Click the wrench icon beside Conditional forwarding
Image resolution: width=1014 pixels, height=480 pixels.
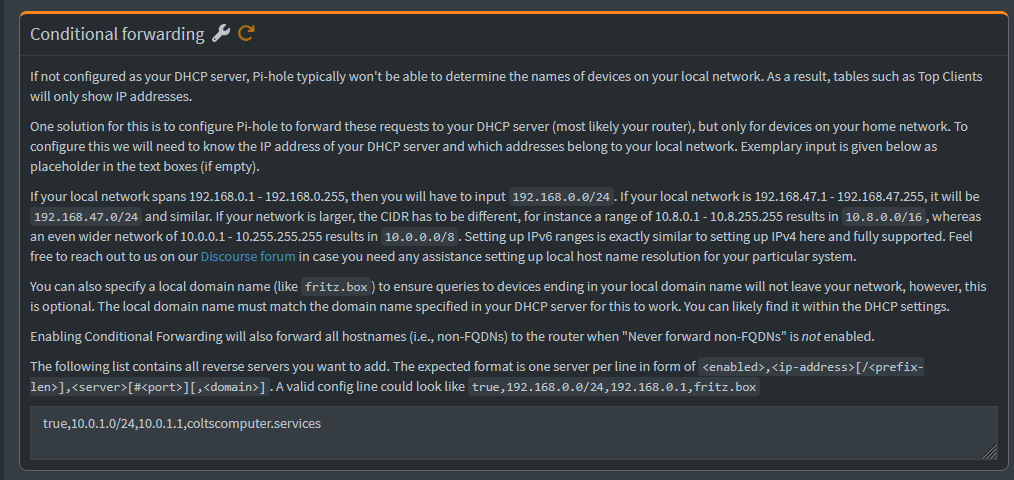[221, 33]
